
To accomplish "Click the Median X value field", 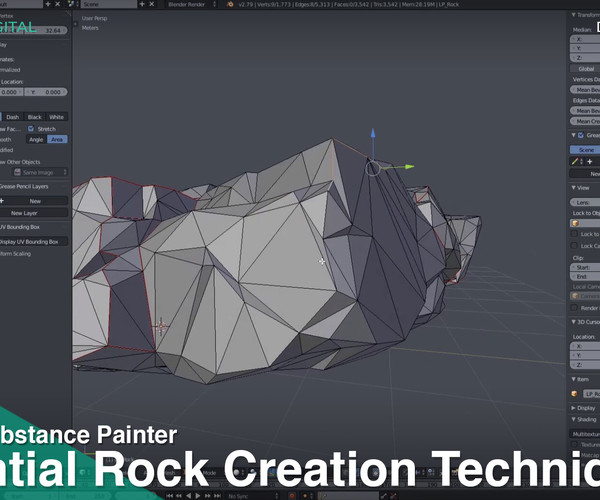I will [x=585, y=39].
